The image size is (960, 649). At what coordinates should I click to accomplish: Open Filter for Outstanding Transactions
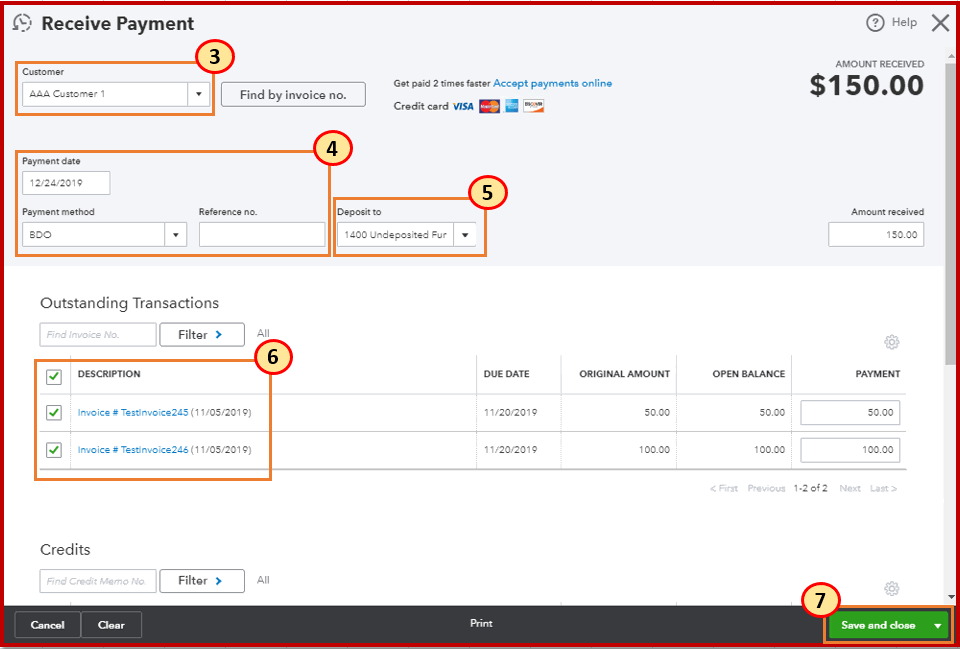pos(202,335)
